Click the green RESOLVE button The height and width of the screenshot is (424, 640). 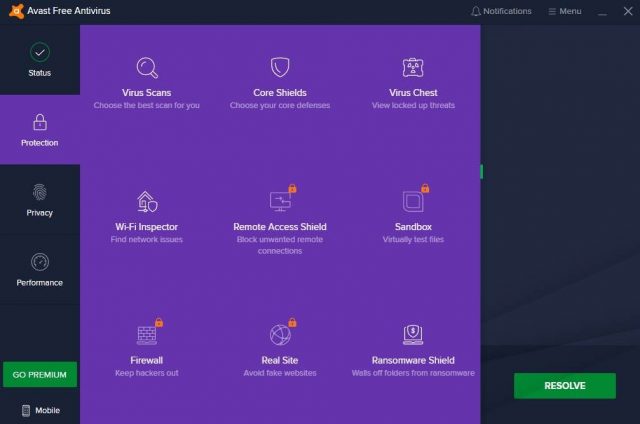(564, 386)
